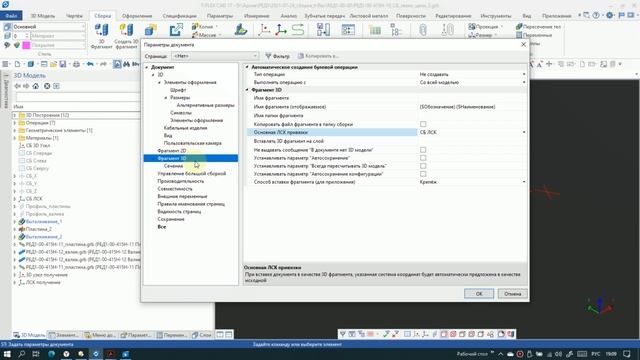Open the Основной style dropdown in ribbon
The height and width of the screenshot is (360, 640).
click(x=49, y=27)
